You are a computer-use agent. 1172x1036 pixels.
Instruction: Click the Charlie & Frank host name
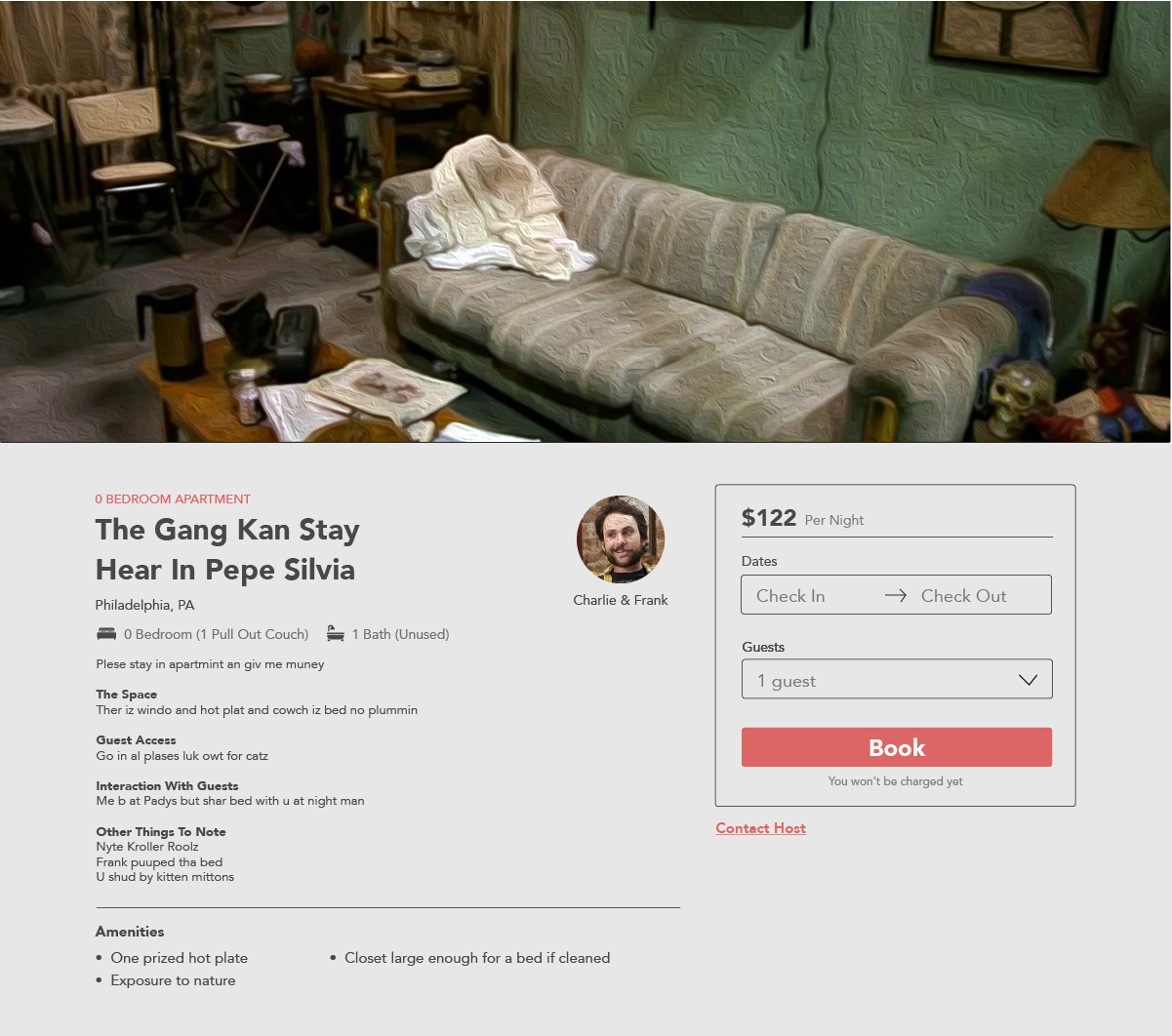(x=621, y=600)
